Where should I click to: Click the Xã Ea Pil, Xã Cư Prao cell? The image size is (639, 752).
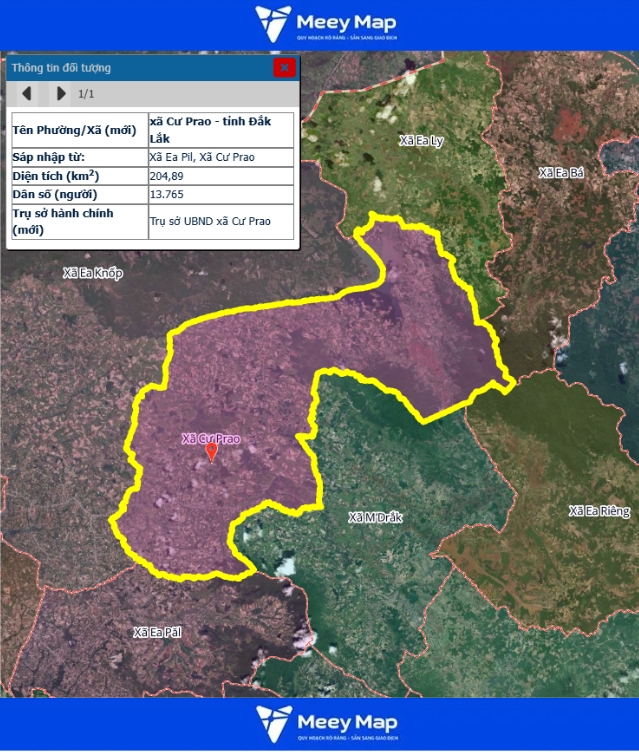pos(220,157)
